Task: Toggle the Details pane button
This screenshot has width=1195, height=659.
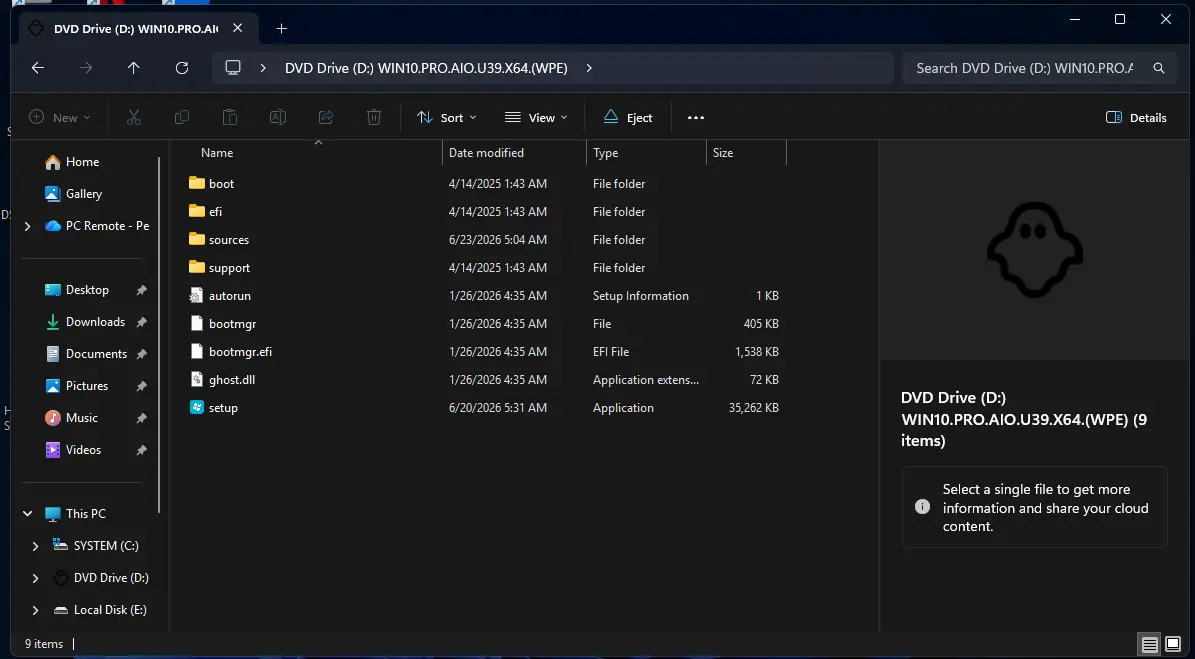Action: coord(1136,117)
